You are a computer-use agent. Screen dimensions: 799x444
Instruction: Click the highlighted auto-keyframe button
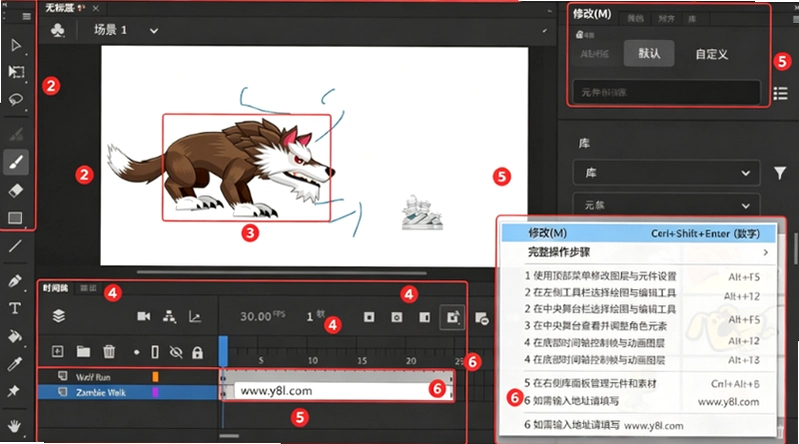coord(452,318)
